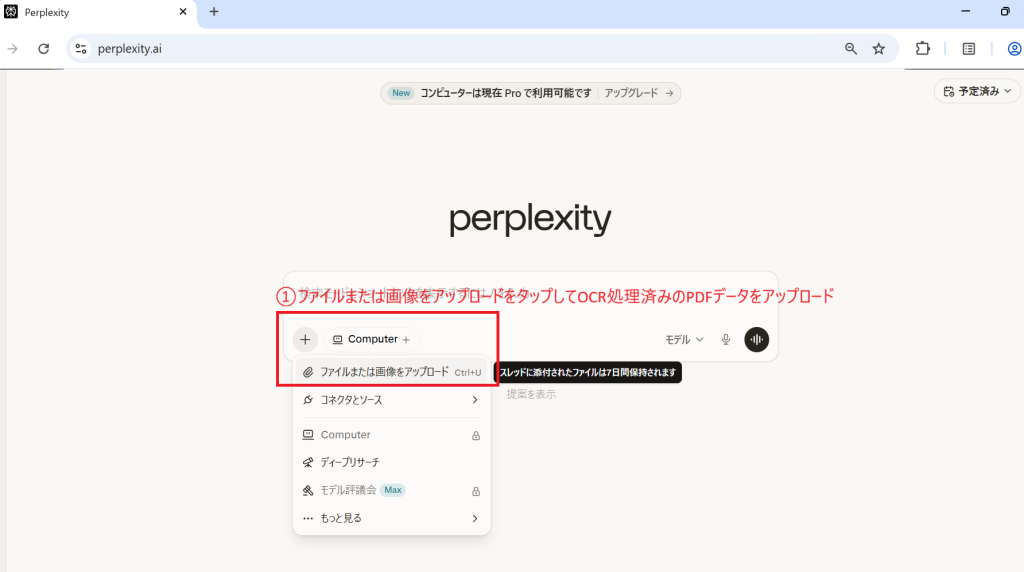Select ファイルまたは画像をアップロード menu item
This screenshot has width=1024, height=572.
tap(385, 372)
